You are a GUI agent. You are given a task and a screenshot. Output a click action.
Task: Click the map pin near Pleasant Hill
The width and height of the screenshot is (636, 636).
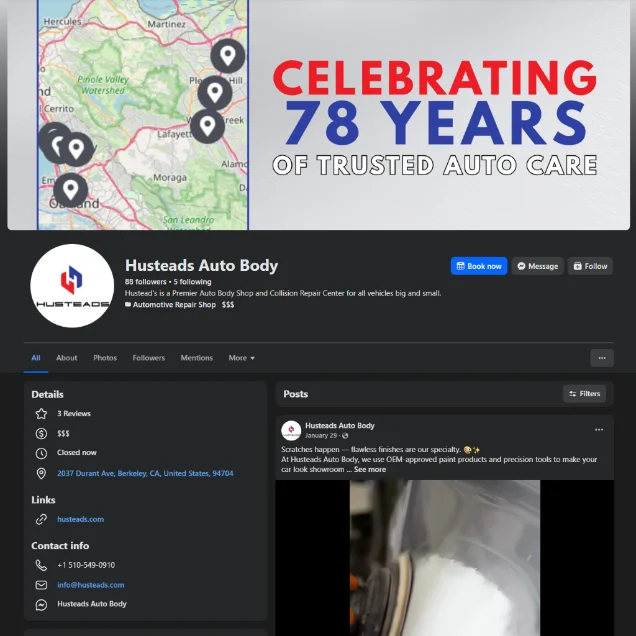coord(215,93)
